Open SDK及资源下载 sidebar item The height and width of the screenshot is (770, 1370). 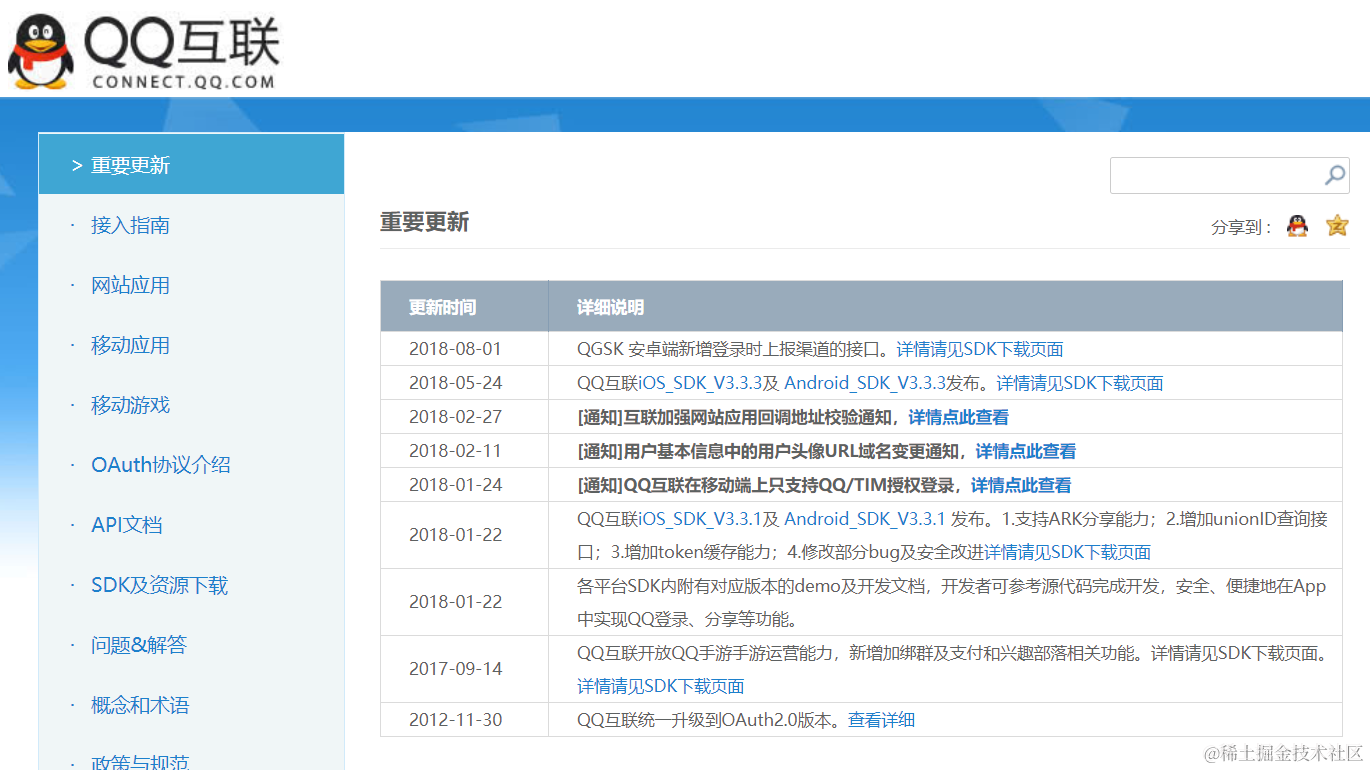[159, 585]
